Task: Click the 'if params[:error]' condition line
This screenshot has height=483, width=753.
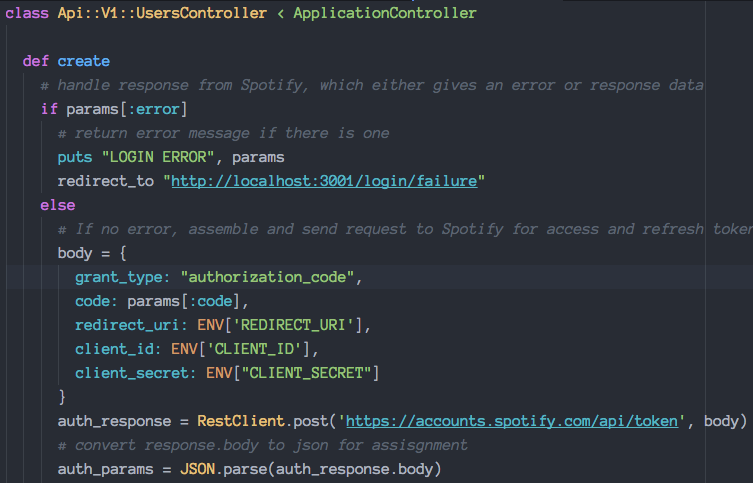Action: click(114, 109)
